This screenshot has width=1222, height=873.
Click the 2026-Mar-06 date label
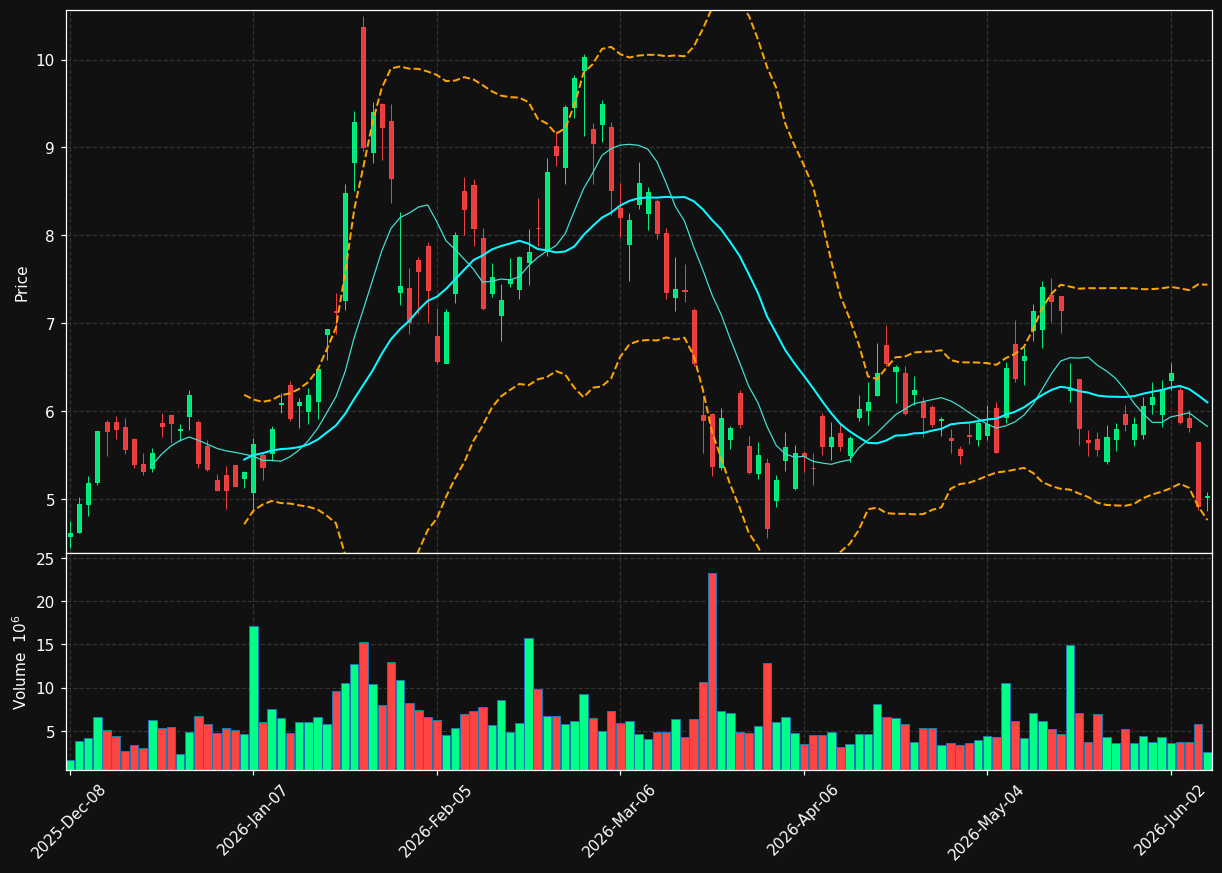tap(618, 822)
